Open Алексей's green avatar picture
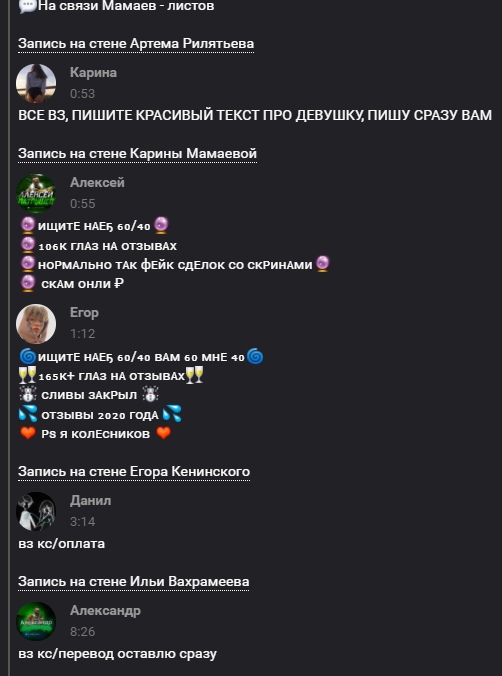The width and height of the screenshot is (502, 676). point(36,194)
